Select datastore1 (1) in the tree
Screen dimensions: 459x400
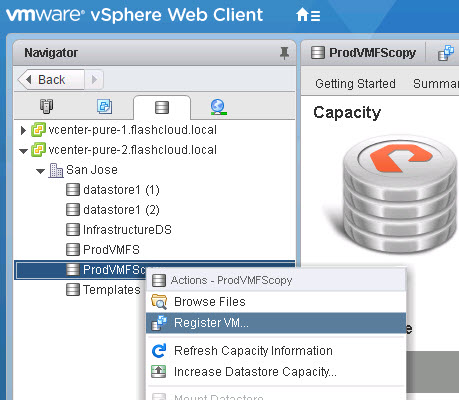click(121, 190)
